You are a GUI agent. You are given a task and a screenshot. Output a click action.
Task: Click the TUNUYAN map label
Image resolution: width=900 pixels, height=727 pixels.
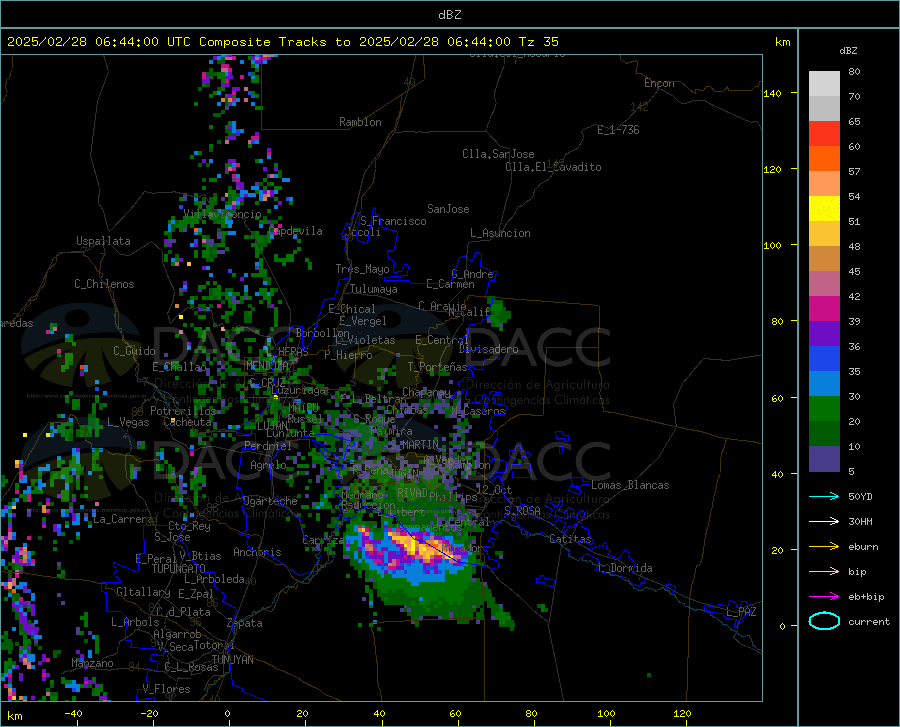pos(232,660)
